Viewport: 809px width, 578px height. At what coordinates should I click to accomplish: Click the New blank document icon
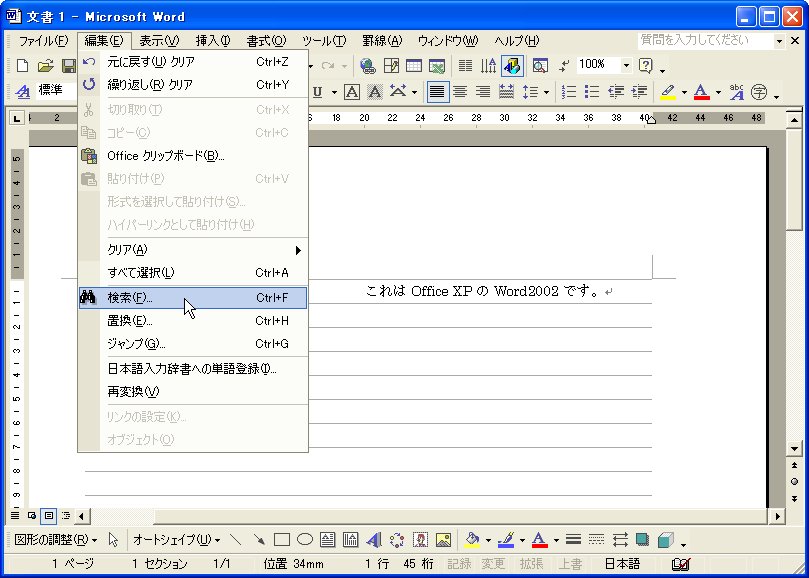coord(23,66)
